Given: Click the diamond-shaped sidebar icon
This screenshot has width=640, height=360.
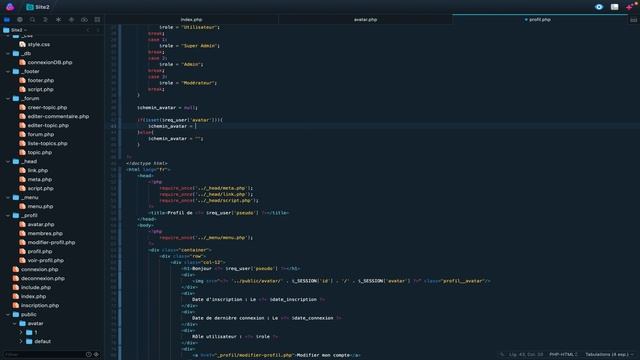Looking at the screenshot, I should (71, 20).
